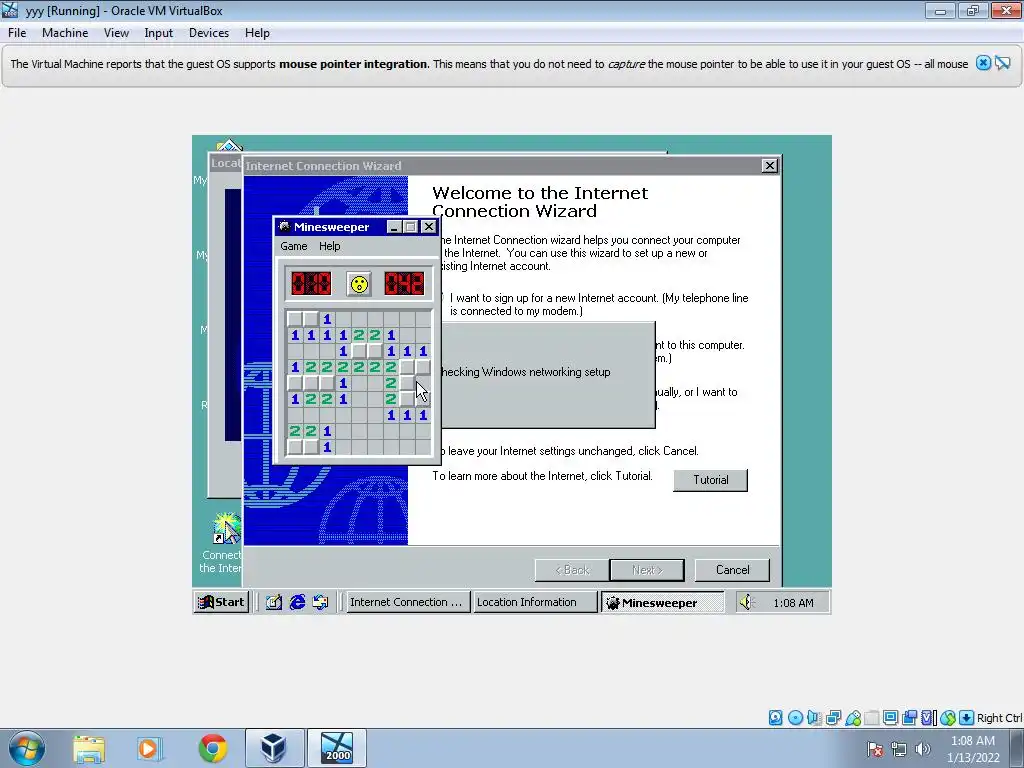The height and width of the screenshot is (768, 1024).
Task: Close the Internet Connection Wizard window
Action: (x=769, y=166)
